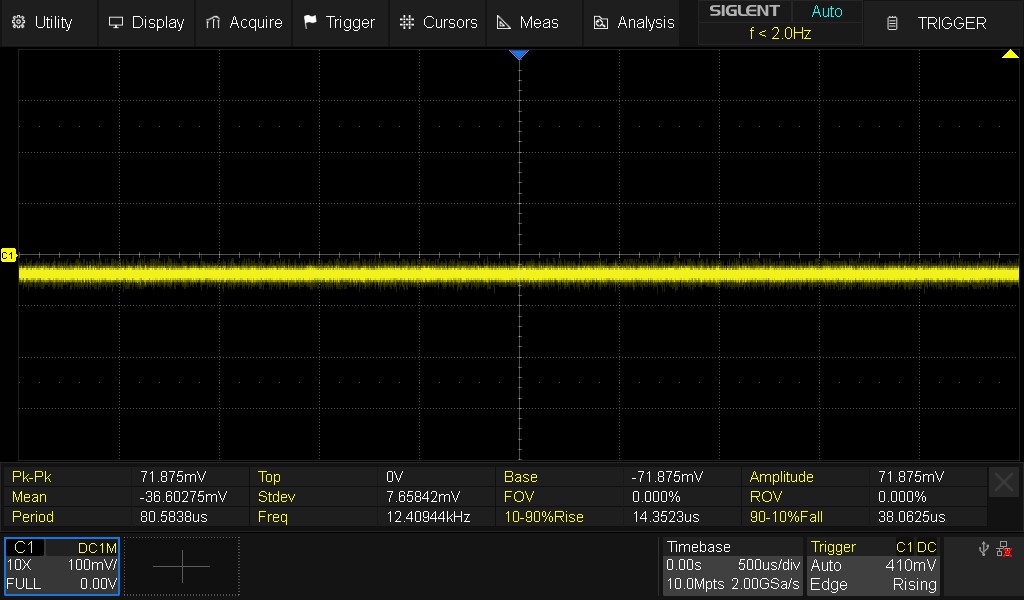Select the Pk-Pk measurement label
The width and height of the screenshot is (1024, 600).
point(31,477)
